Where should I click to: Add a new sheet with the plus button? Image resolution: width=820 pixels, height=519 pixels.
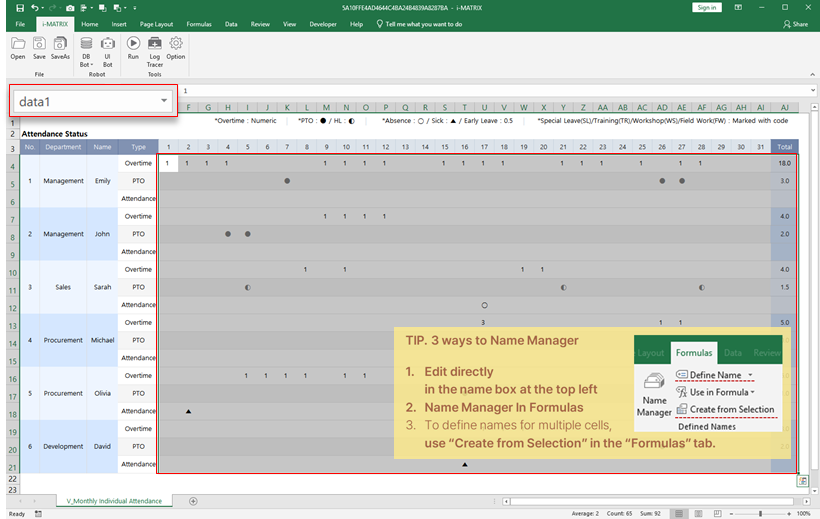193,500
